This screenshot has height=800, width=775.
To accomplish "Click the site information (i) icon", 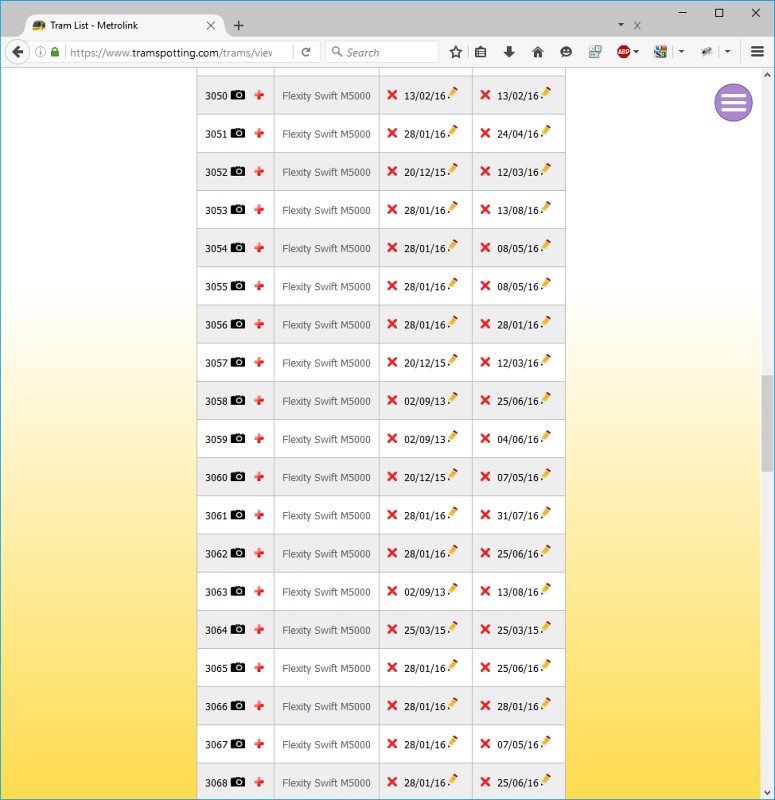I will pos(40,52).
